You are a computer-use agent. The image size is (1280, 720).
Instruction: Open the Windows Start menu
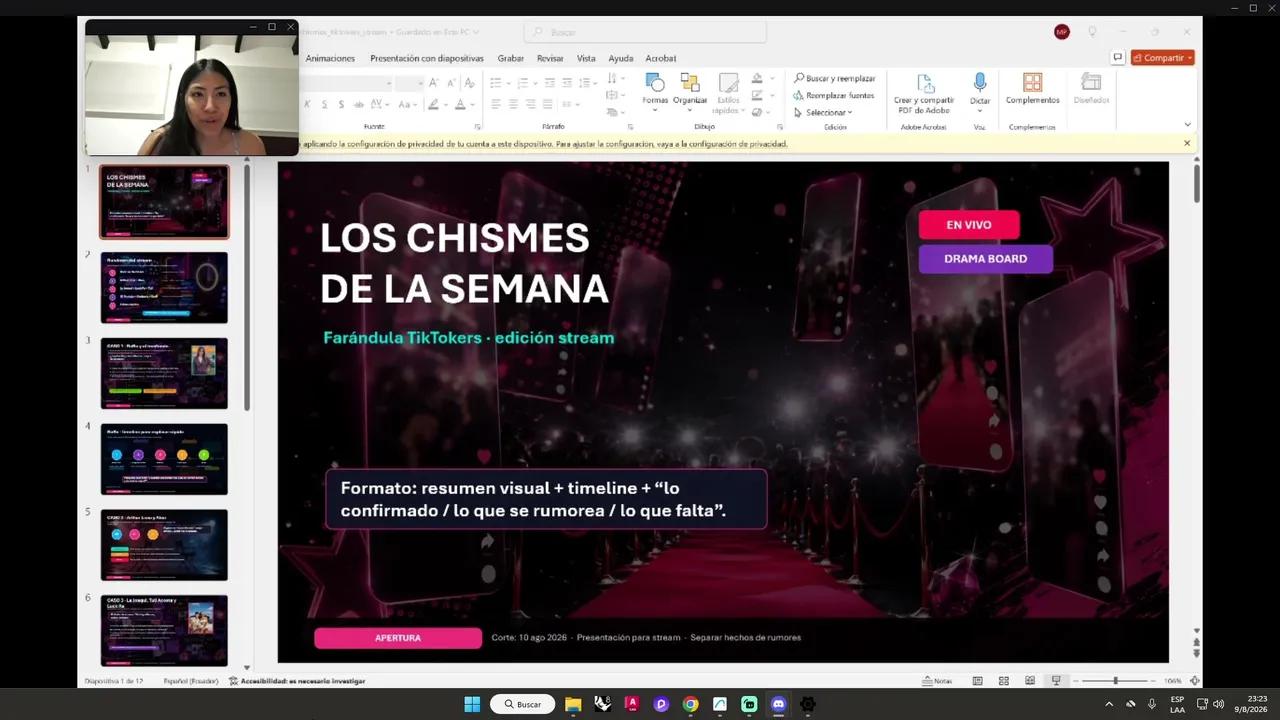(472, 704)
